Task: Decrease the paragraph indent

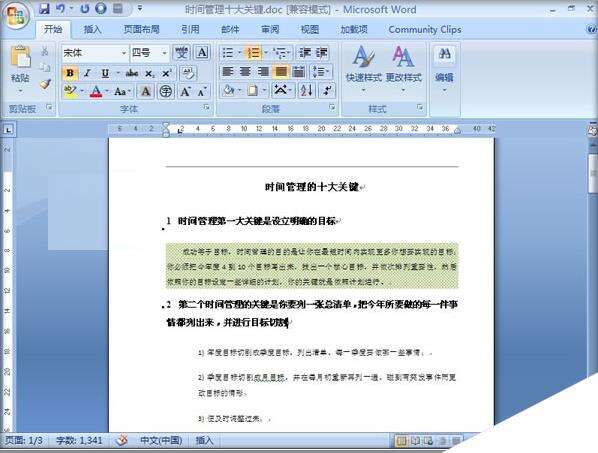Action: (305, 53)
